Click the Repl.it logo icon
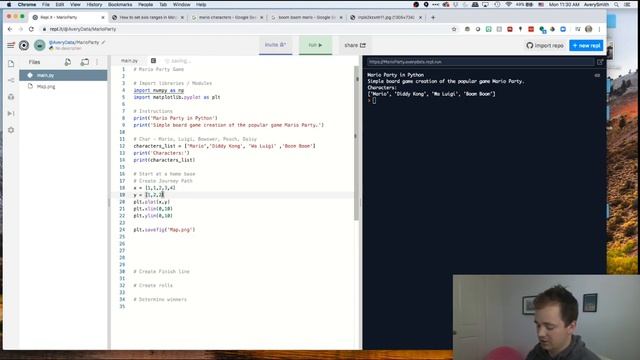This screenshot has width=640, height=360. pos(24,45)
